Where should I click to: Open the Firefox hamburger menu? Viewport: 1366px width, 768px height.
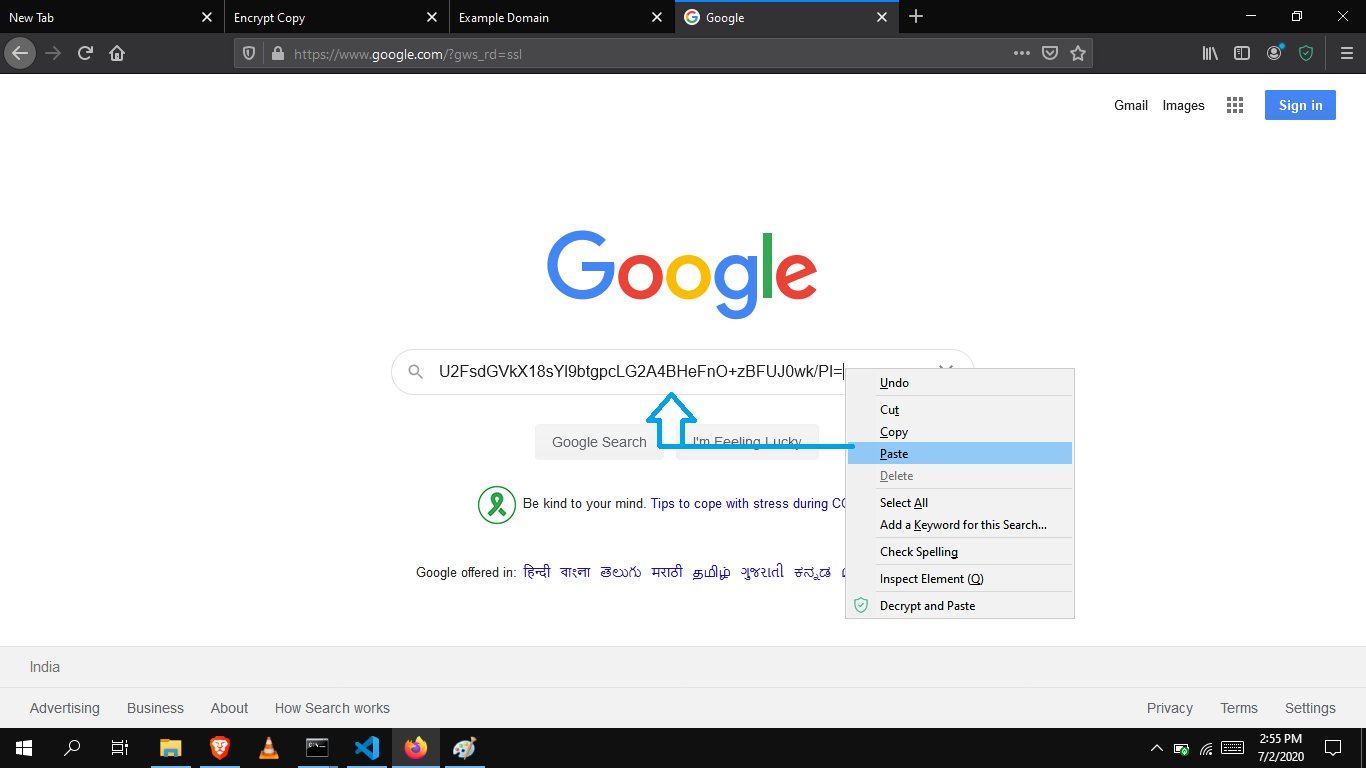click(1347, 53)
